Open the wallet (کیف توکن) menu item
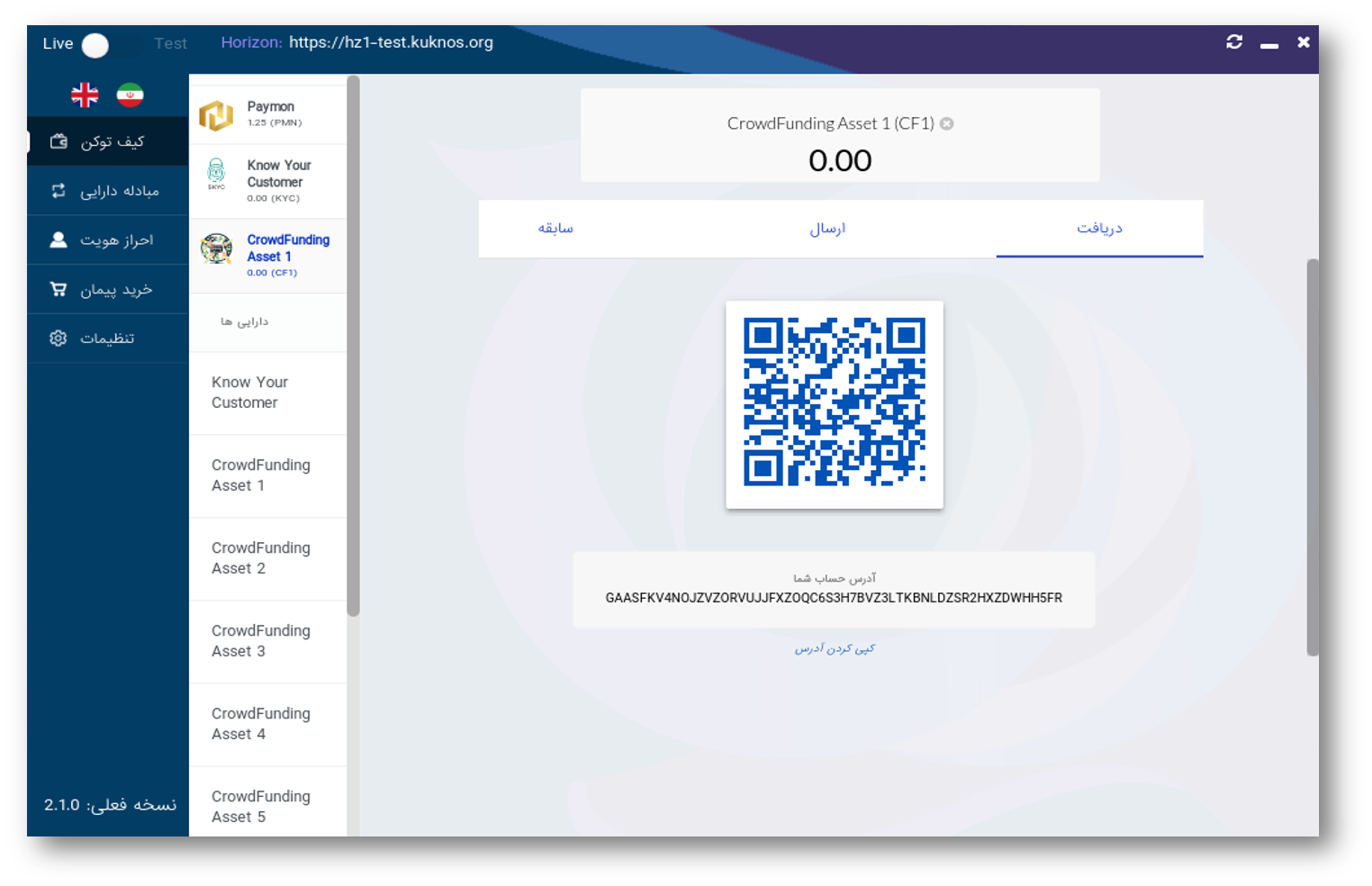The width and height of the screenshot is (1372, 886). (x=108, y=141)
